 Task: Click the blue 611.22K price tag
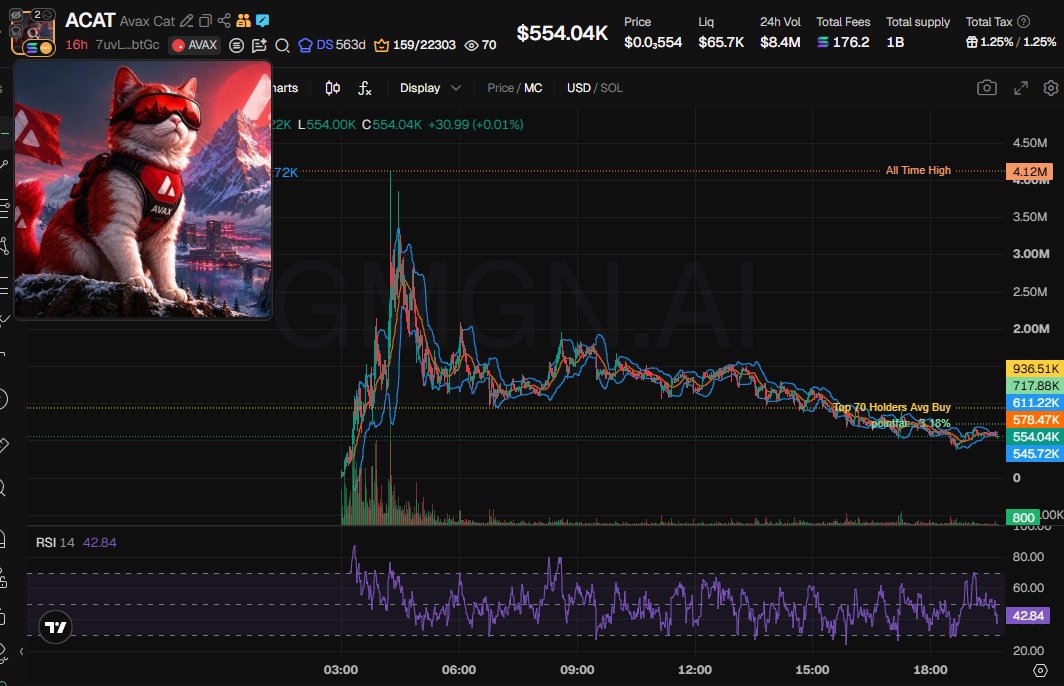click(1034, 402)
